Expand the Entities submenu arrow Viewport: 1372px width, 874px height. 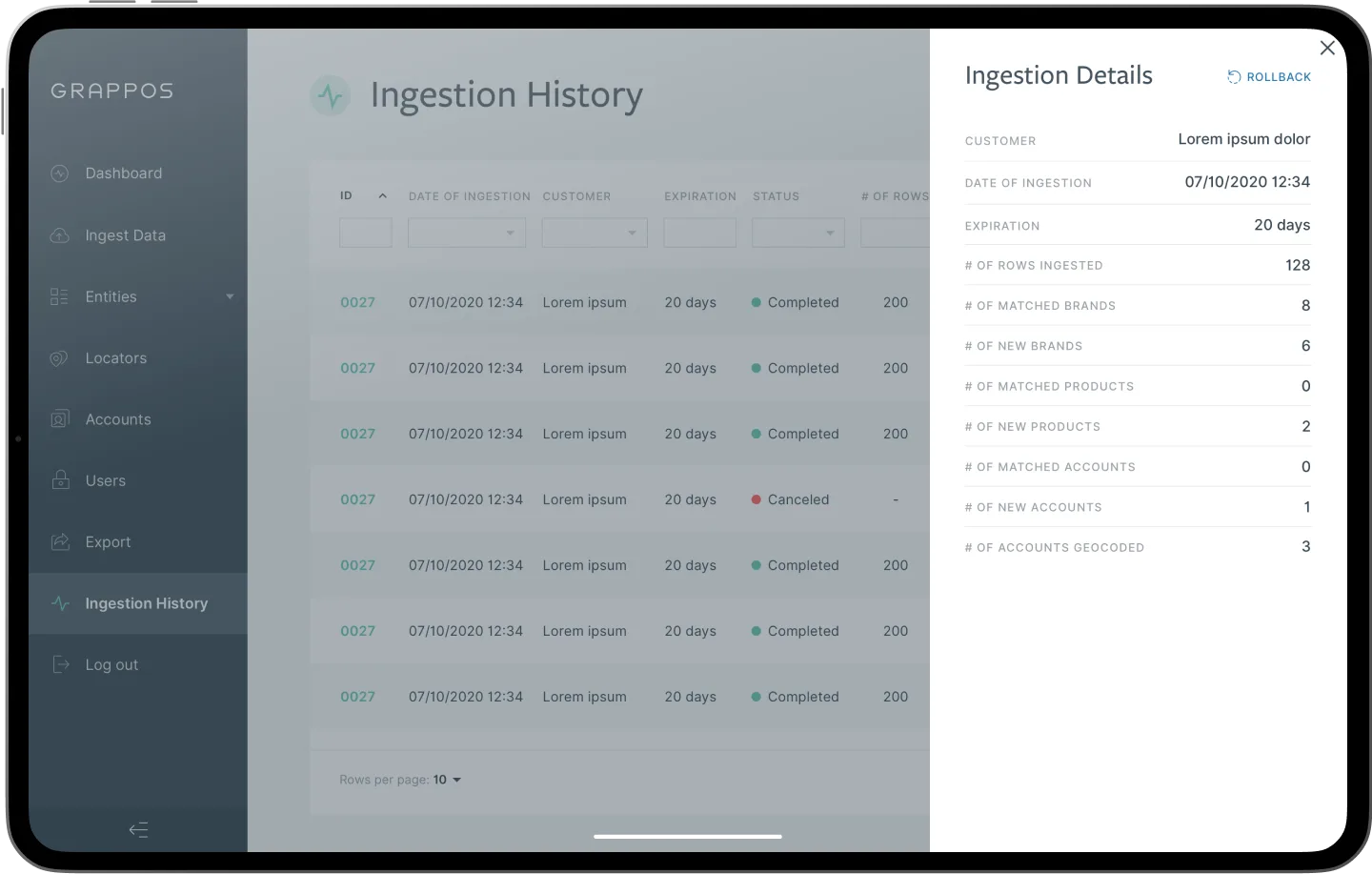(230, 296)
